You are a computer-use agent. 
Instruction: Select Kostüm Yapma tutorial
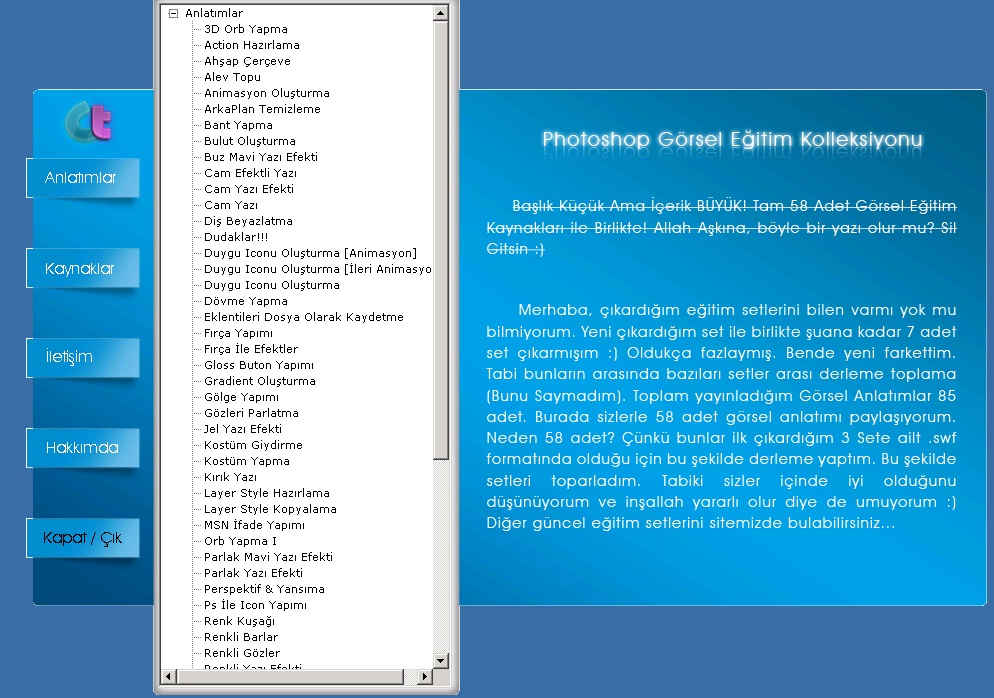[247, 461]
